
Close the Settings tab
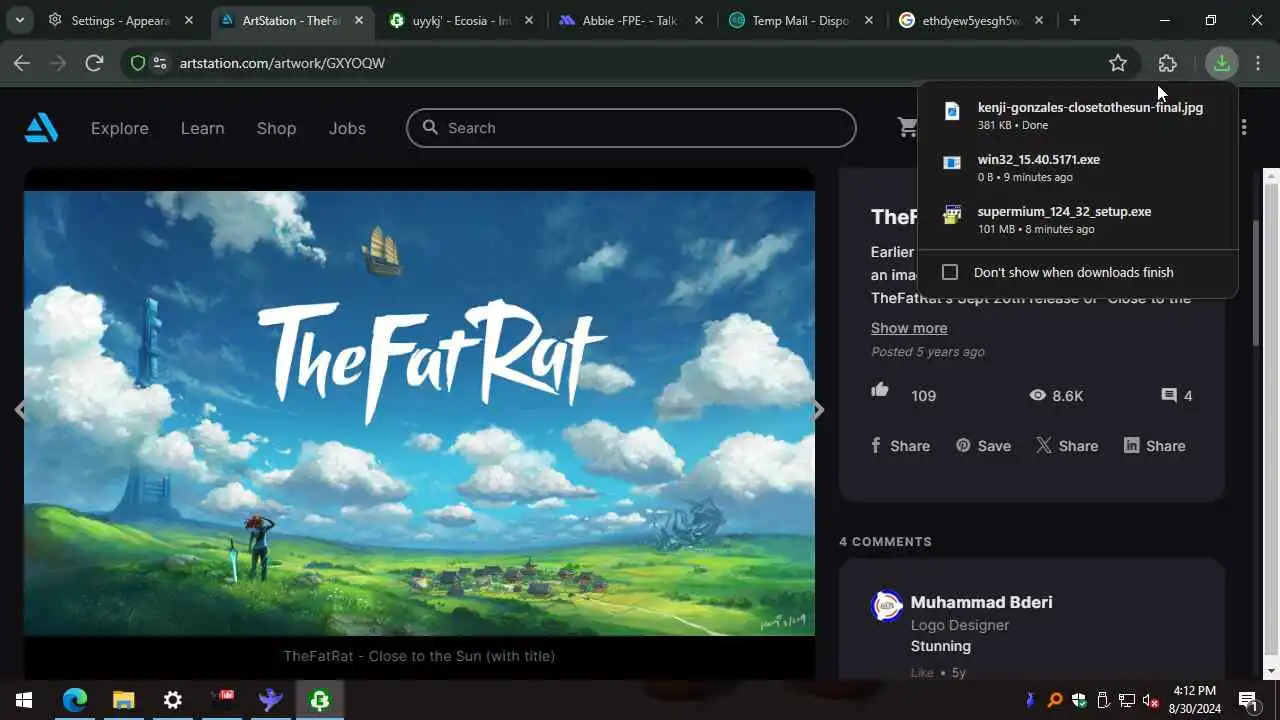[x=189, y=20]
